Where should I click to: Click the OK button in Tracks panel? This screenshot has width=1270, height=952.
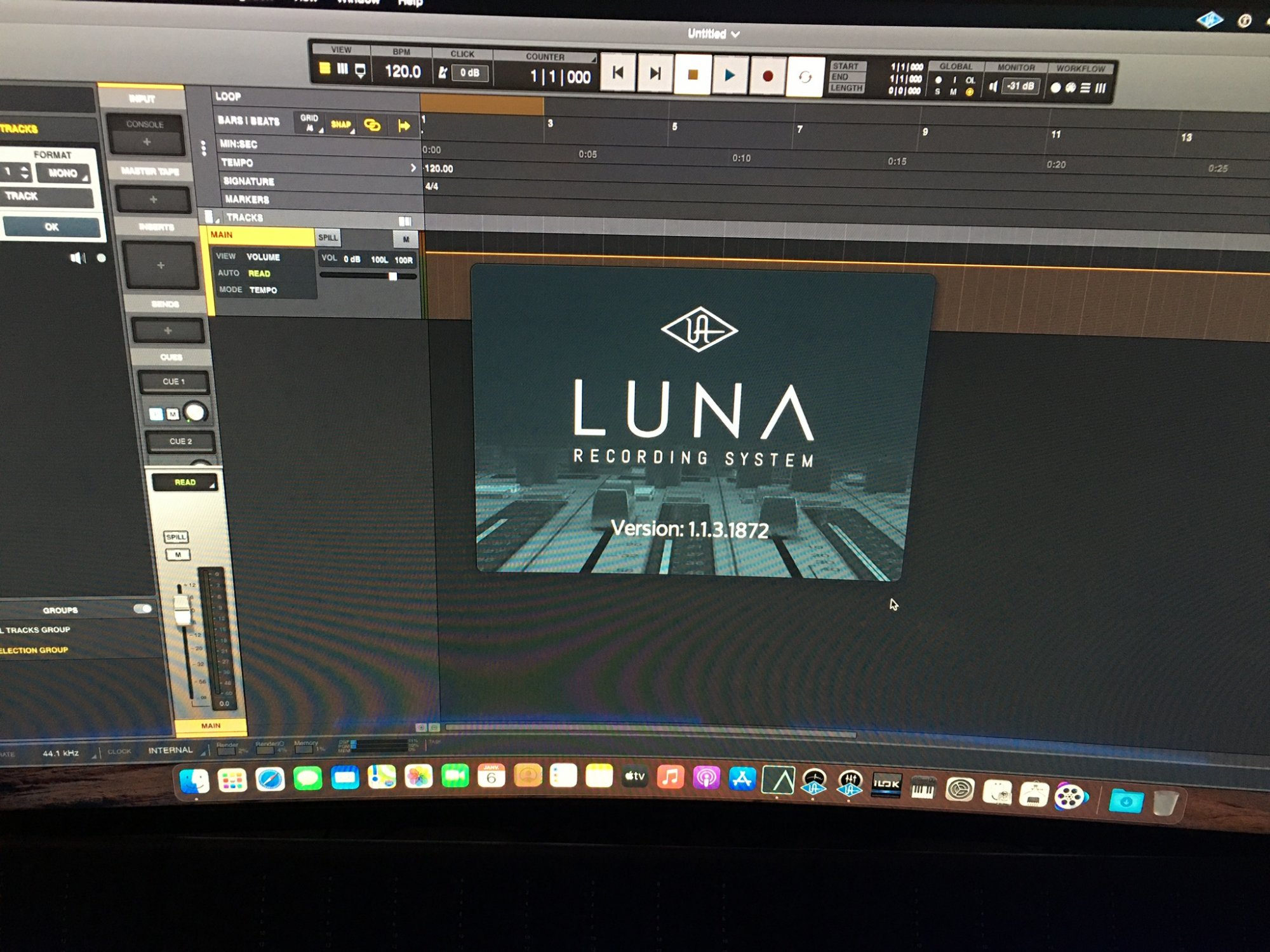51,227
